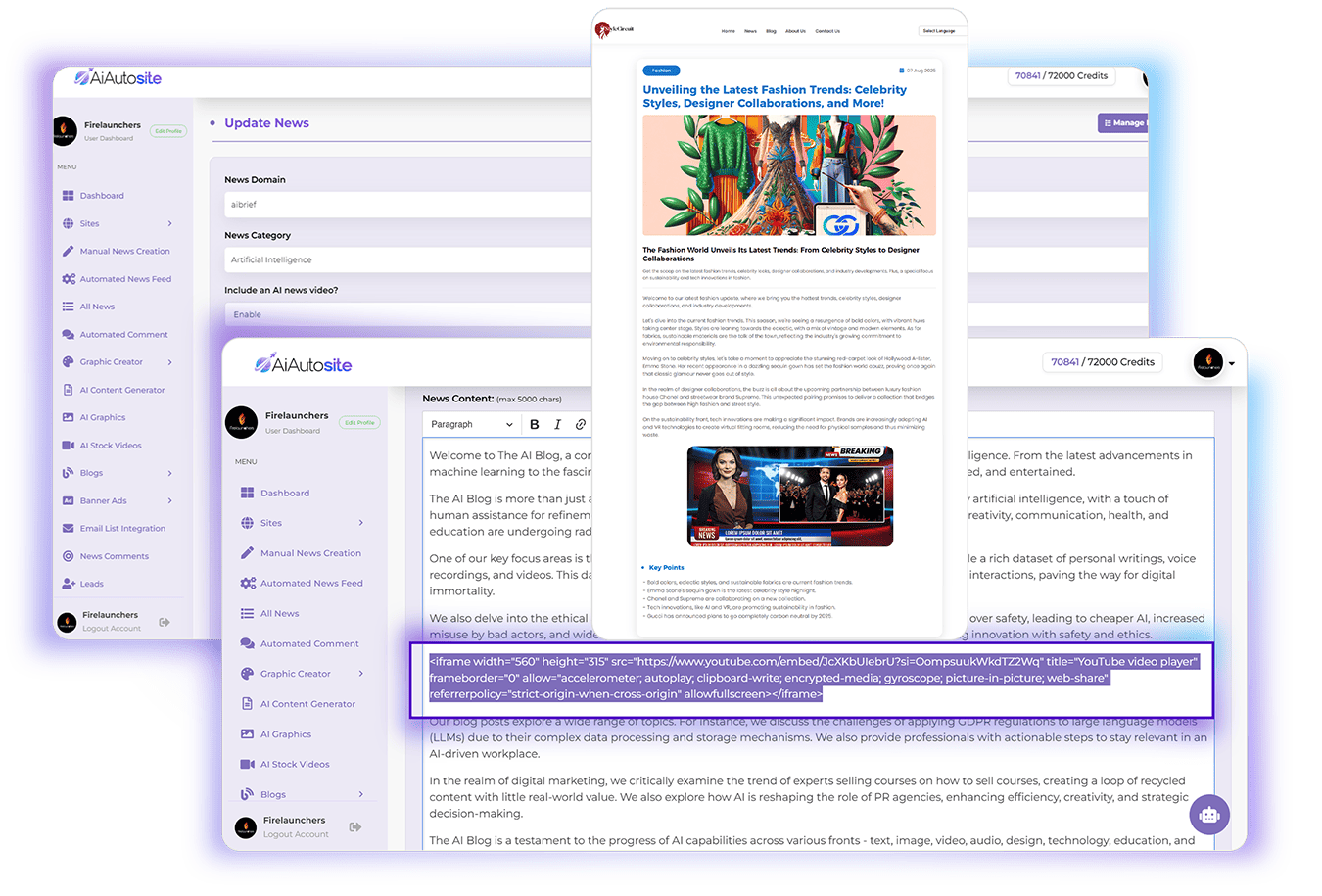Open profile avatar dropdown in front window
1322x896 pixels.
pos(1213,362)
